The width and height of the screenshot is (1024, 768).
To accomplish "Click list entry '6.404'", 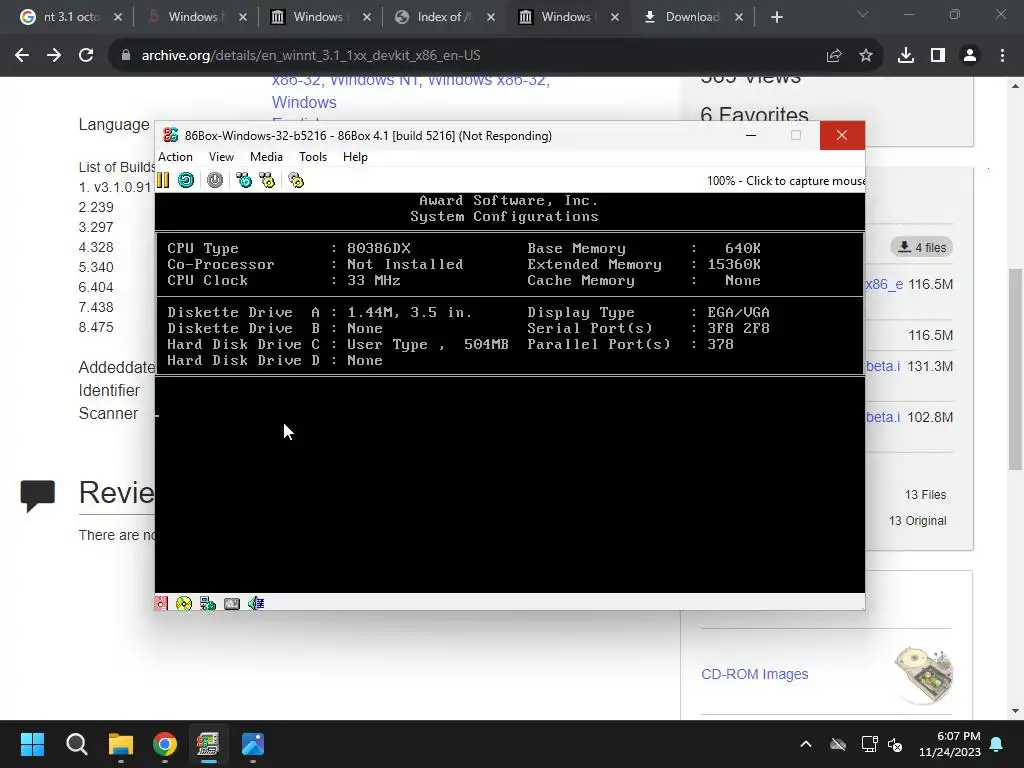I will click(96, 287).
